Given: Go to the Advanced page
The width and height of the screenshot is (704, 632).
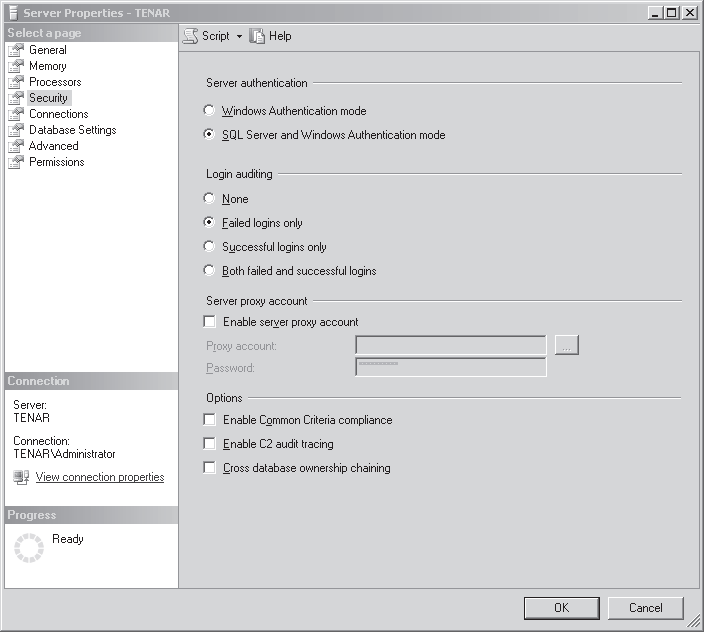Looking at the screenshot, I should click(53, 146).
